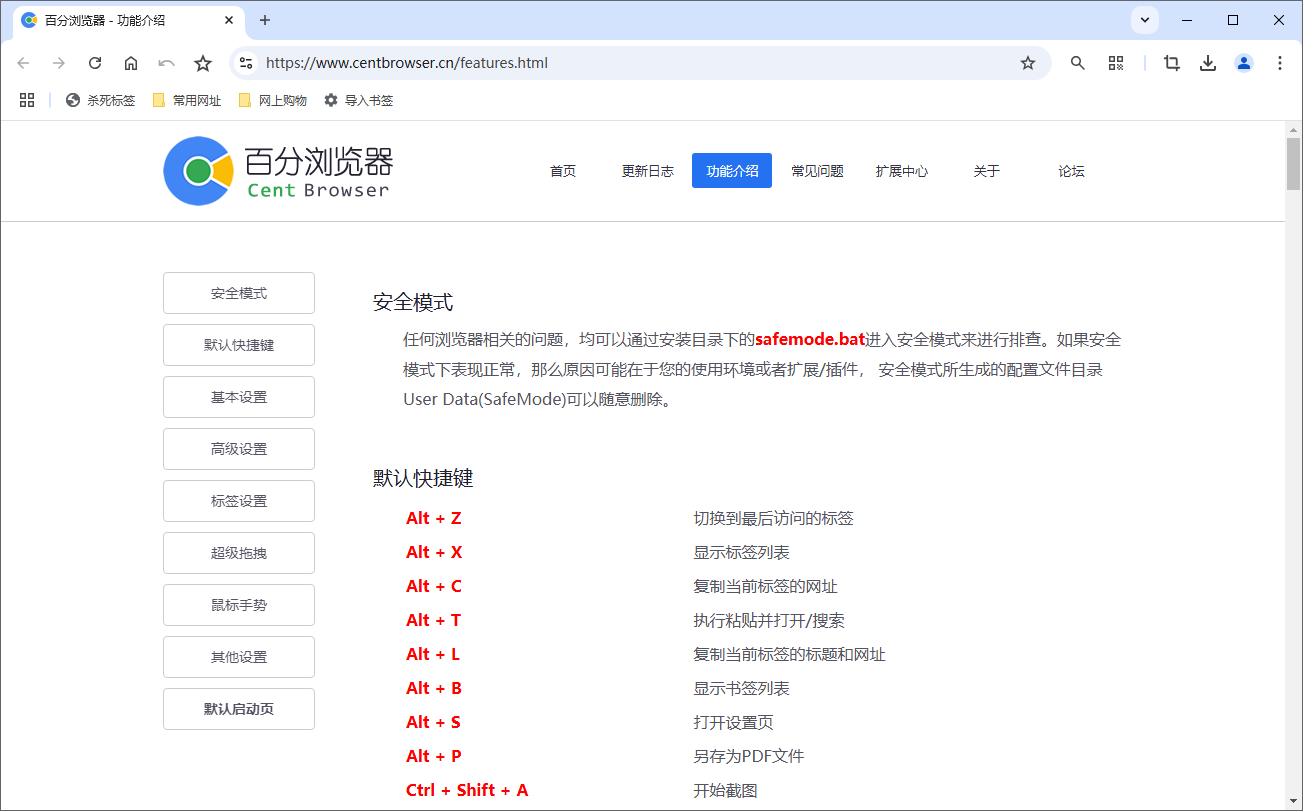Select 鼠标手势 in the sidebar
1303x811 pixels.
(238, 604)
